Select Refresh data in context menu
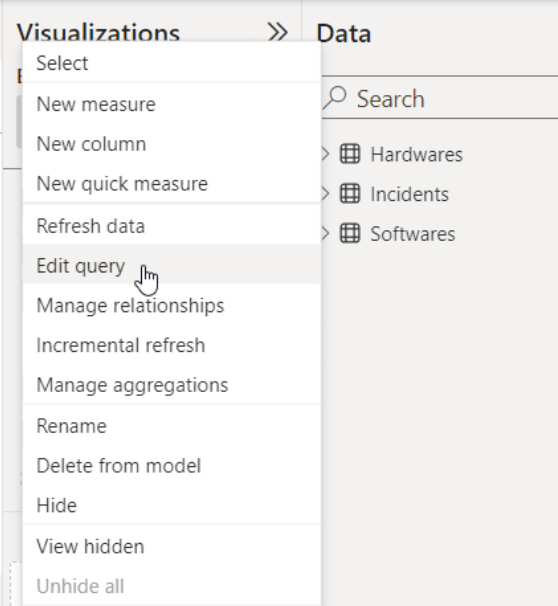This screenshot has width=558, height=606. (x=172, y=226)
